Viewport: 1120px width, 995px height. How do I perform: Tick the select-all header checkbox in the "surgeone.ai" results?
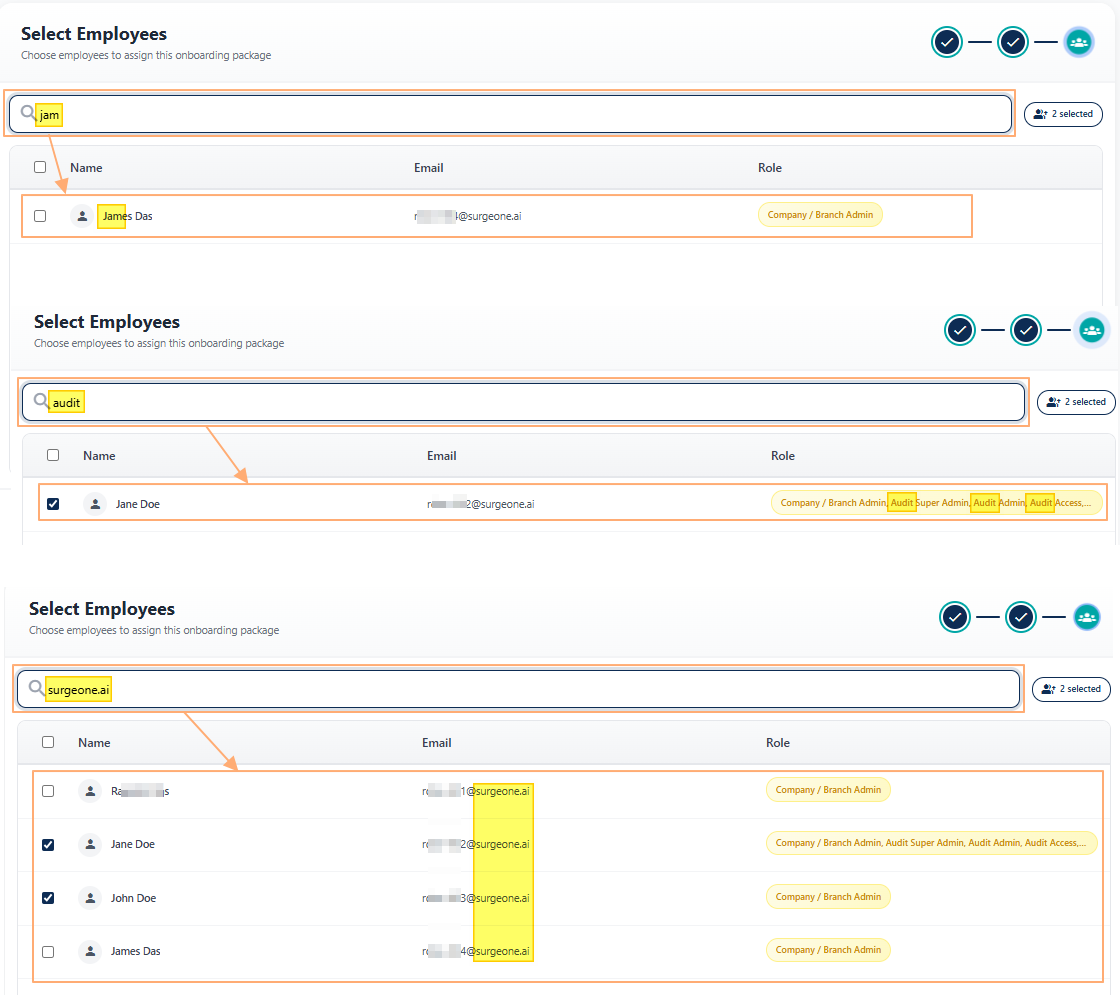coord(48,742)
